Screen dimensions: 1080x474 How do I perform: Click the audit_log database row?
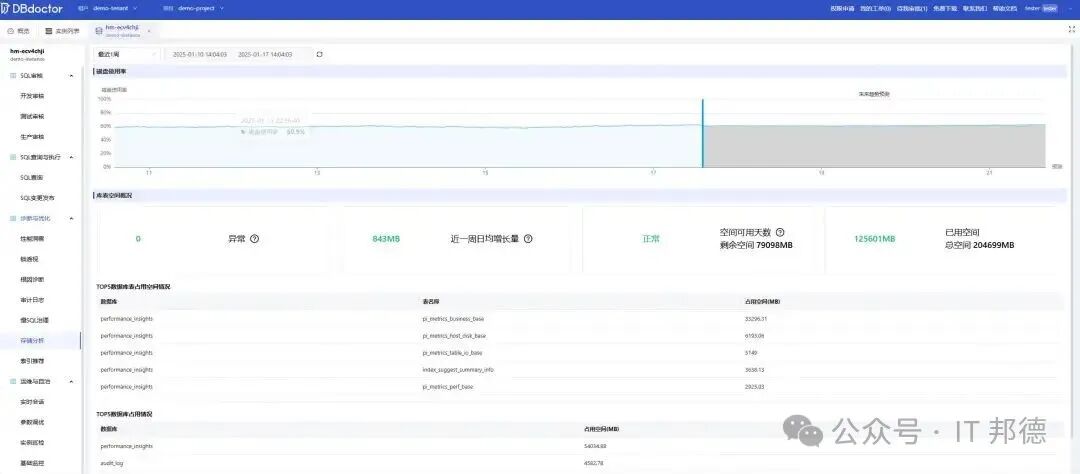pos(575,463)
